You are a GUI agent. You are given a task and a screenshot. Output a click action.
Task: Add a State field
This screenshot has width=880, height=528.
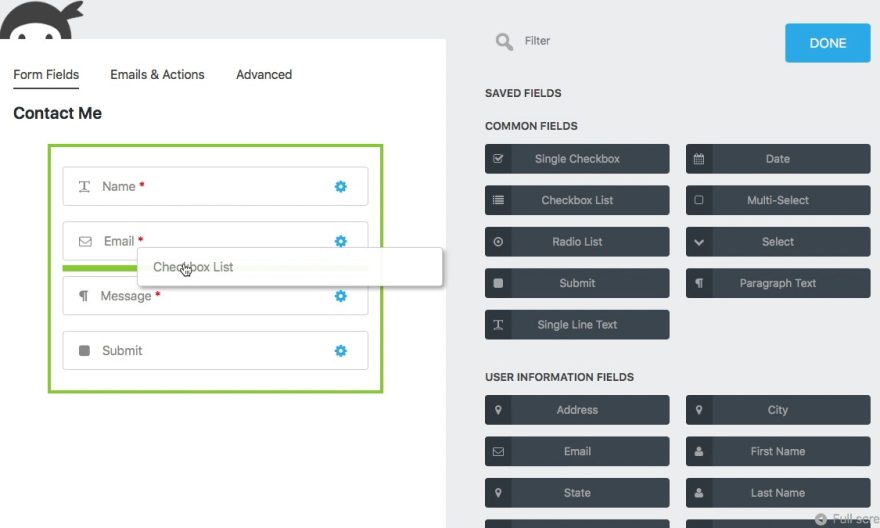(x=577, y=493)
